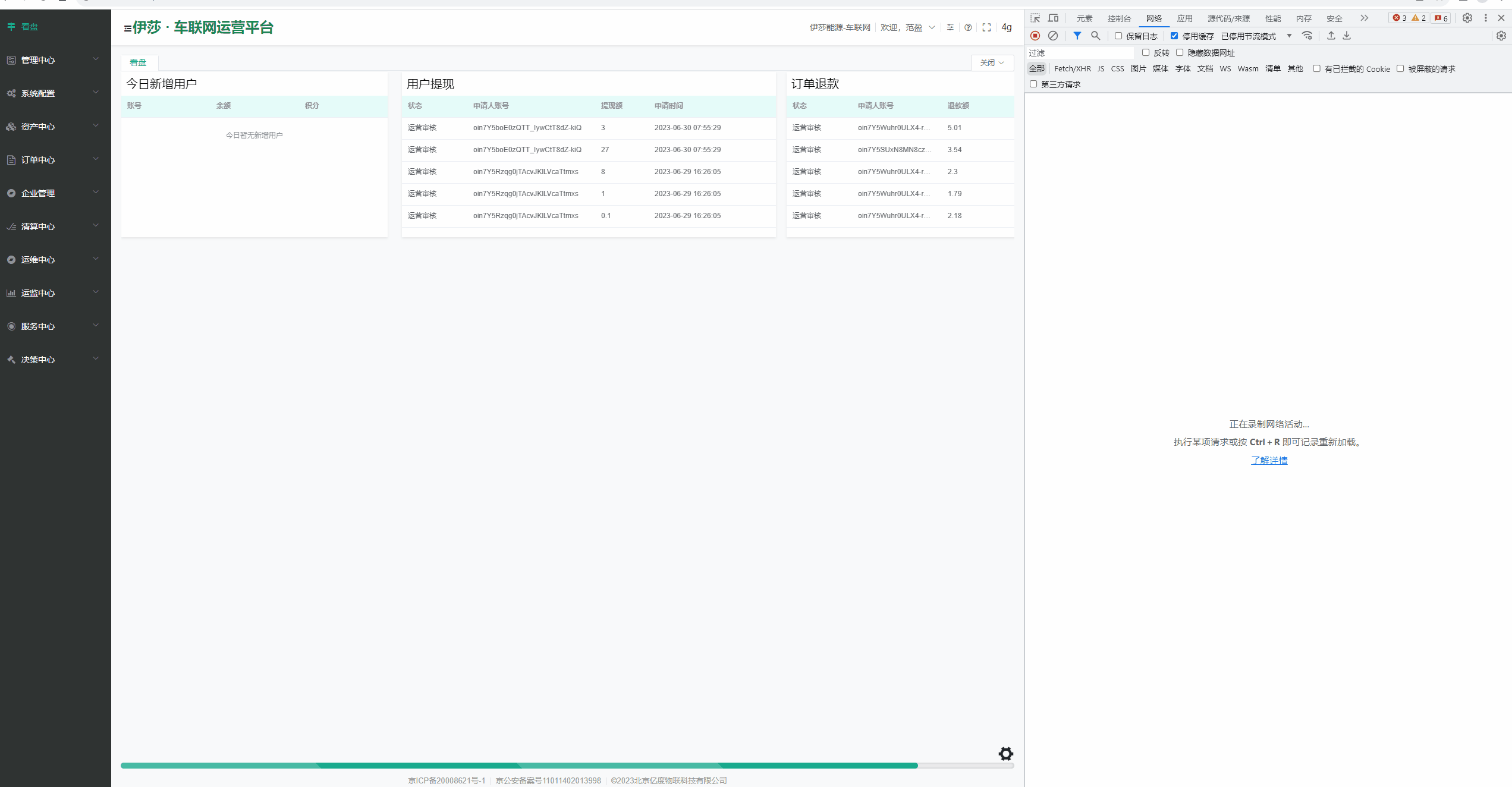Enter fullscreen via header expand icon

click(986, 27)
